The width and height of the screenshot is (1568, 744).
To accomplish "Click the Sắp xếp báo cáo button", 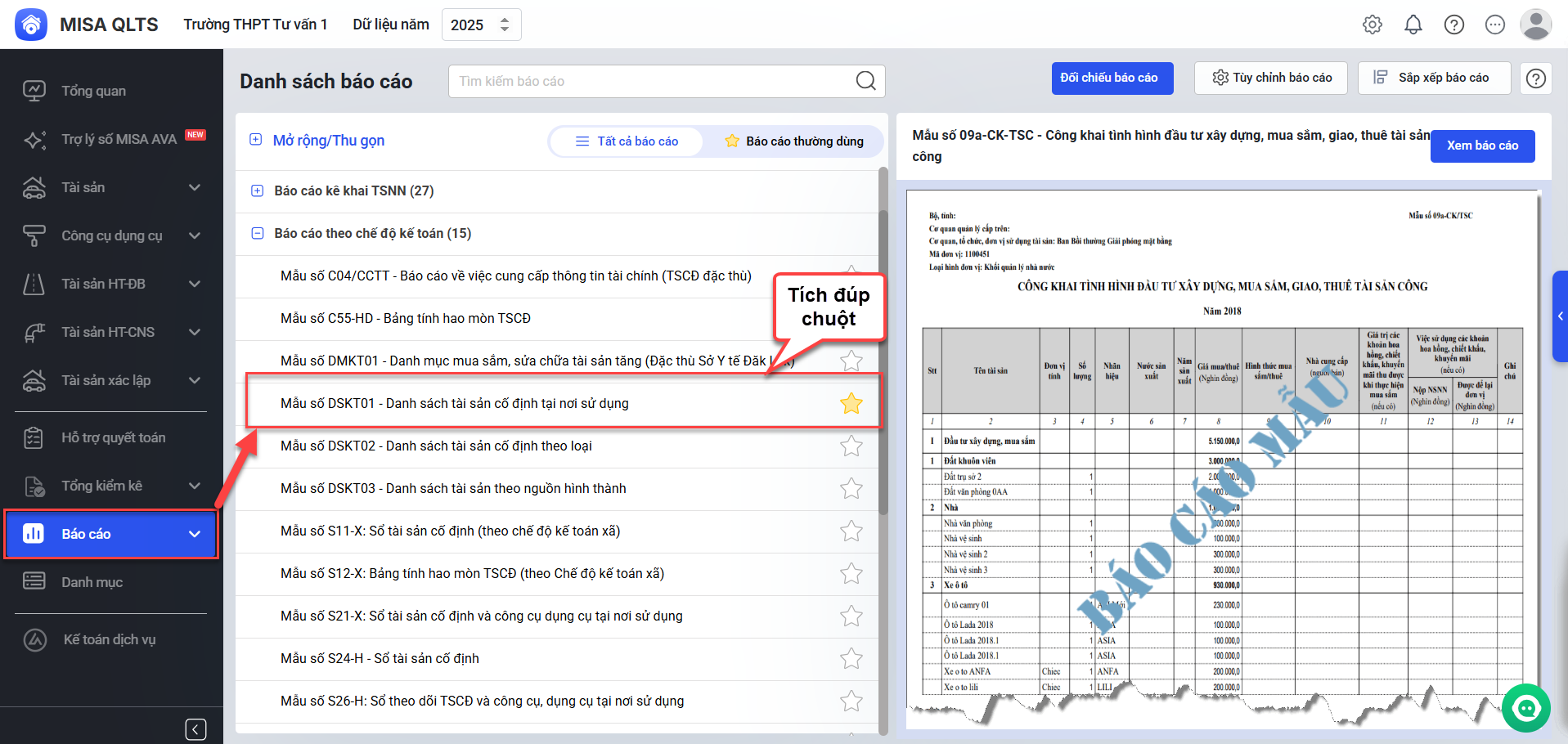I will point(1434,78).
